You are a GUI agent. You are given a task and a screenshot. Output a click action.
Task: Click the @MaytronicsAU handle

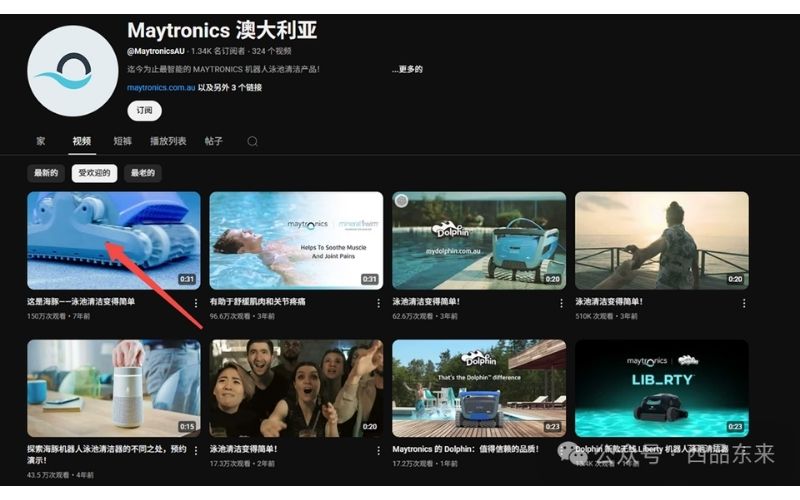(x=156, y=51)
